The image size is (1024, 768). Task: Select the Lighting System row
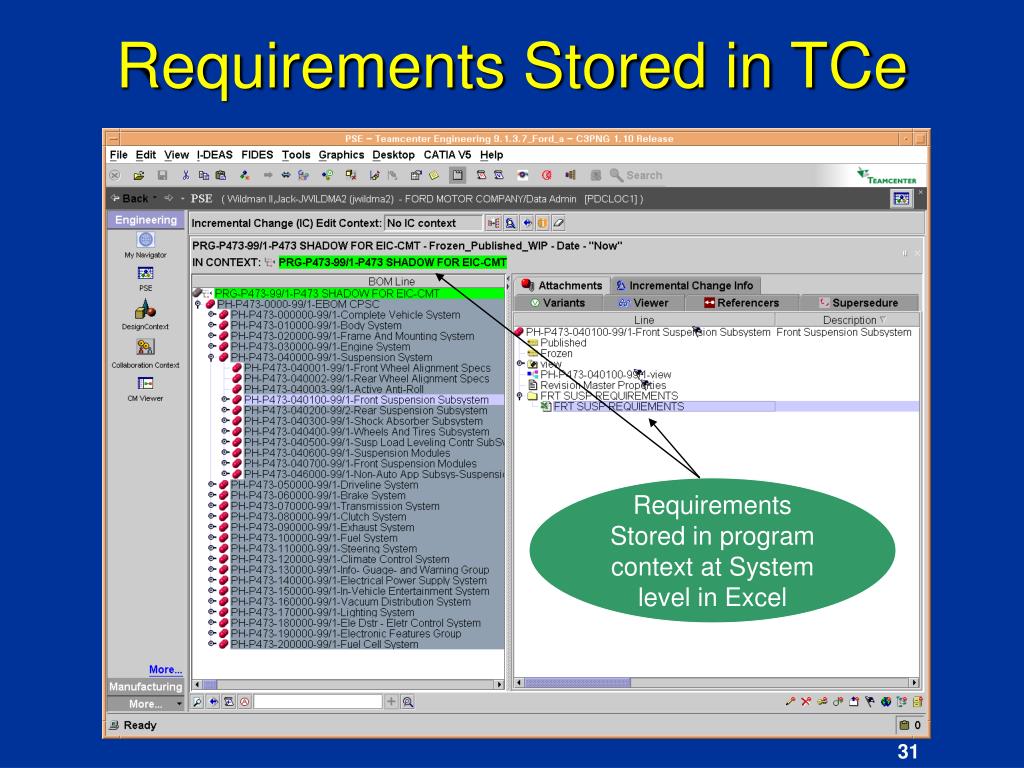(322, 613)
